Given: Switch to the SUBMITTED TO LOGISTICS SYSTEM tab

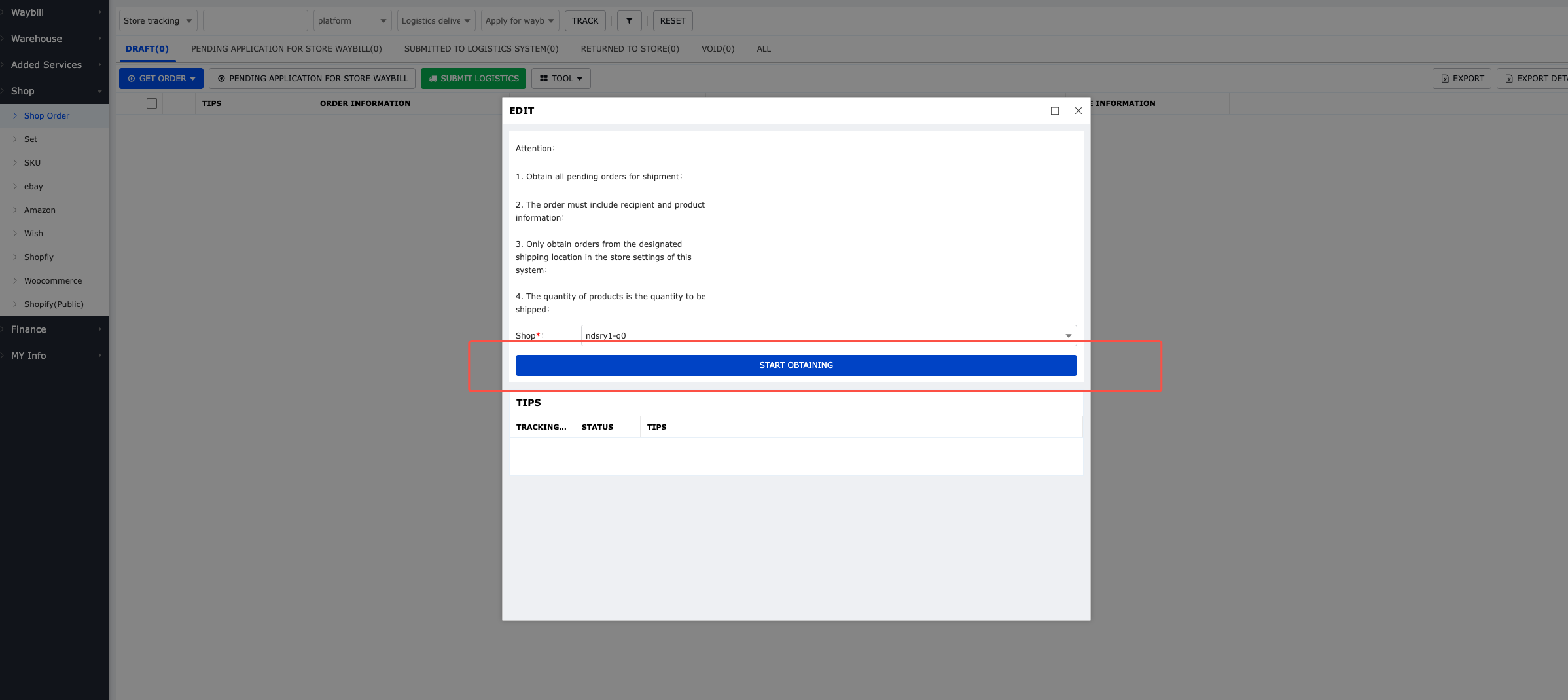Looking at the screenshot, I should [x=481, y=48].
